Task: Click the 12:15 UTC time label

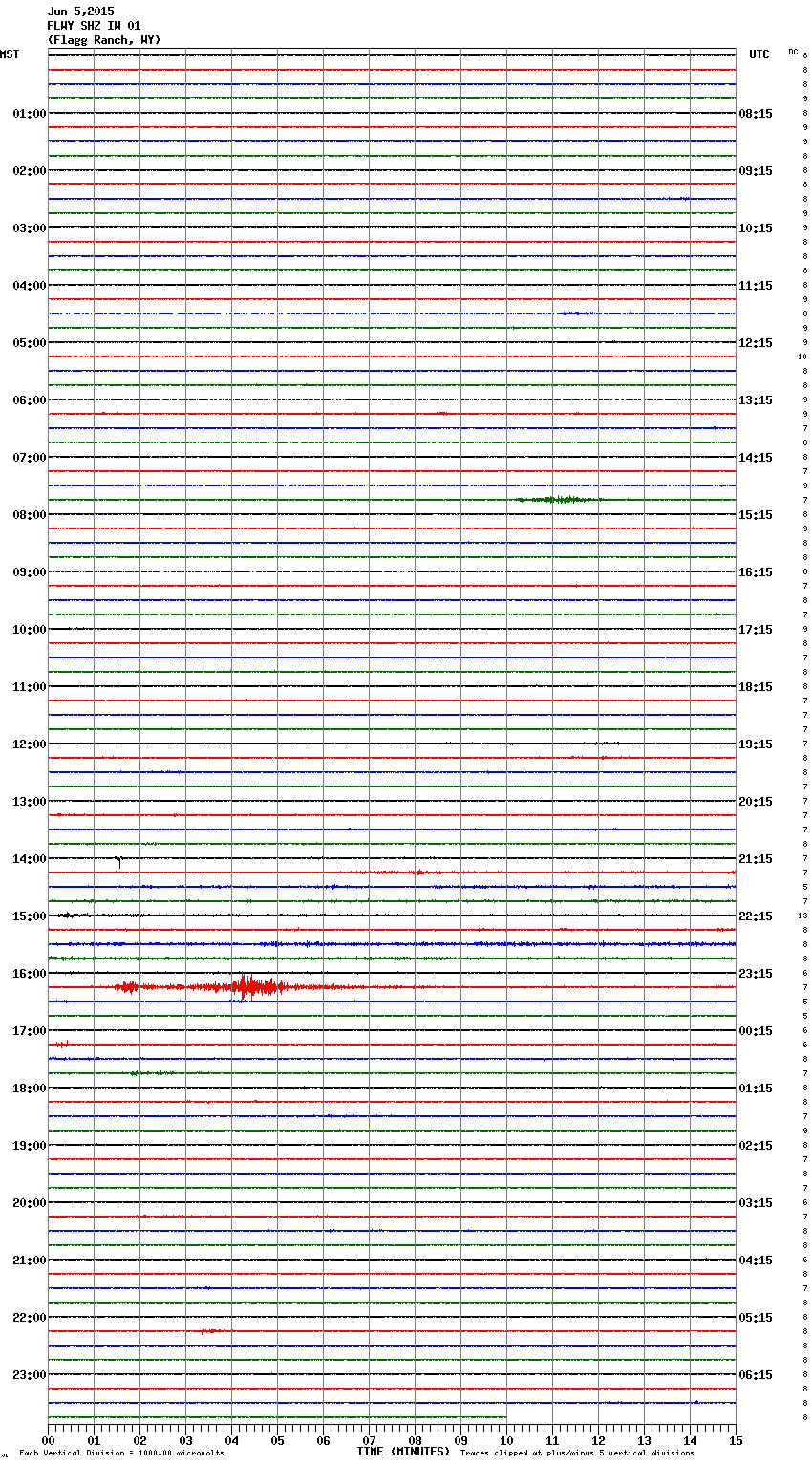Action: click(756, 343)
